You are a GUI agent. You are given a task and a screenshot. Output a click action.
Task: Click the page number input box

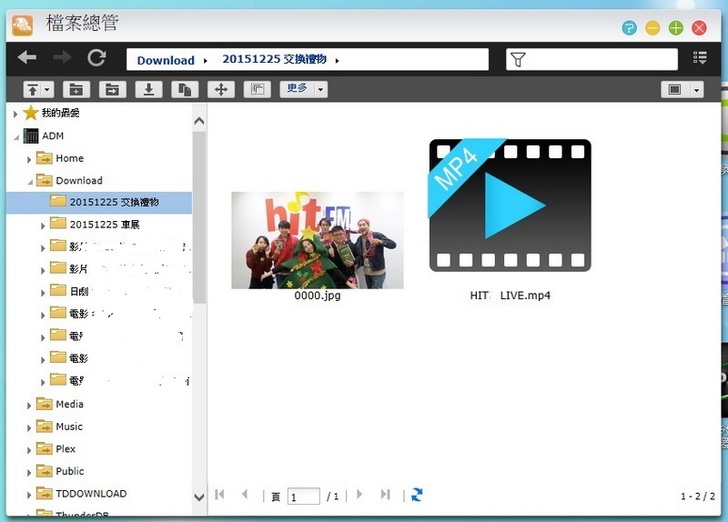coord(303,496)
